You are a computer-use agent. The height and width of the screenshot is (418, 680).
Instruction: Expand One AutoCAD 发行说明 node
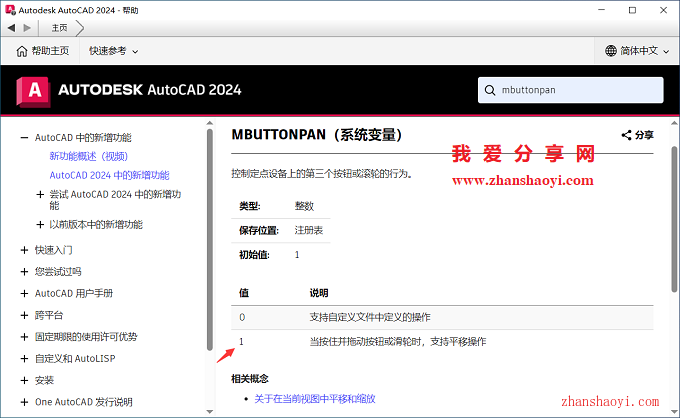(x=24, y=402)
